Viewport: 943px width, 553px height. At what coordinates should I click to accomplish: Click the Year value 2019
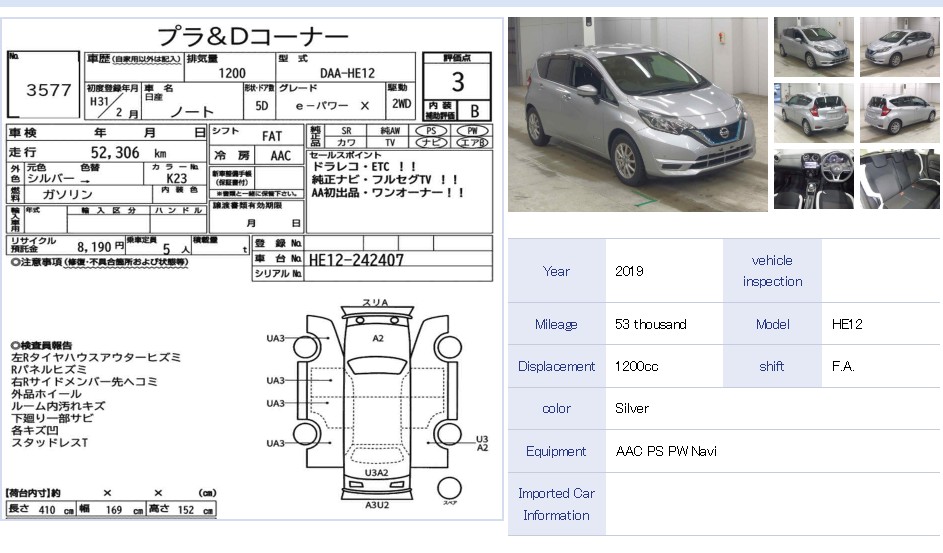629,271
